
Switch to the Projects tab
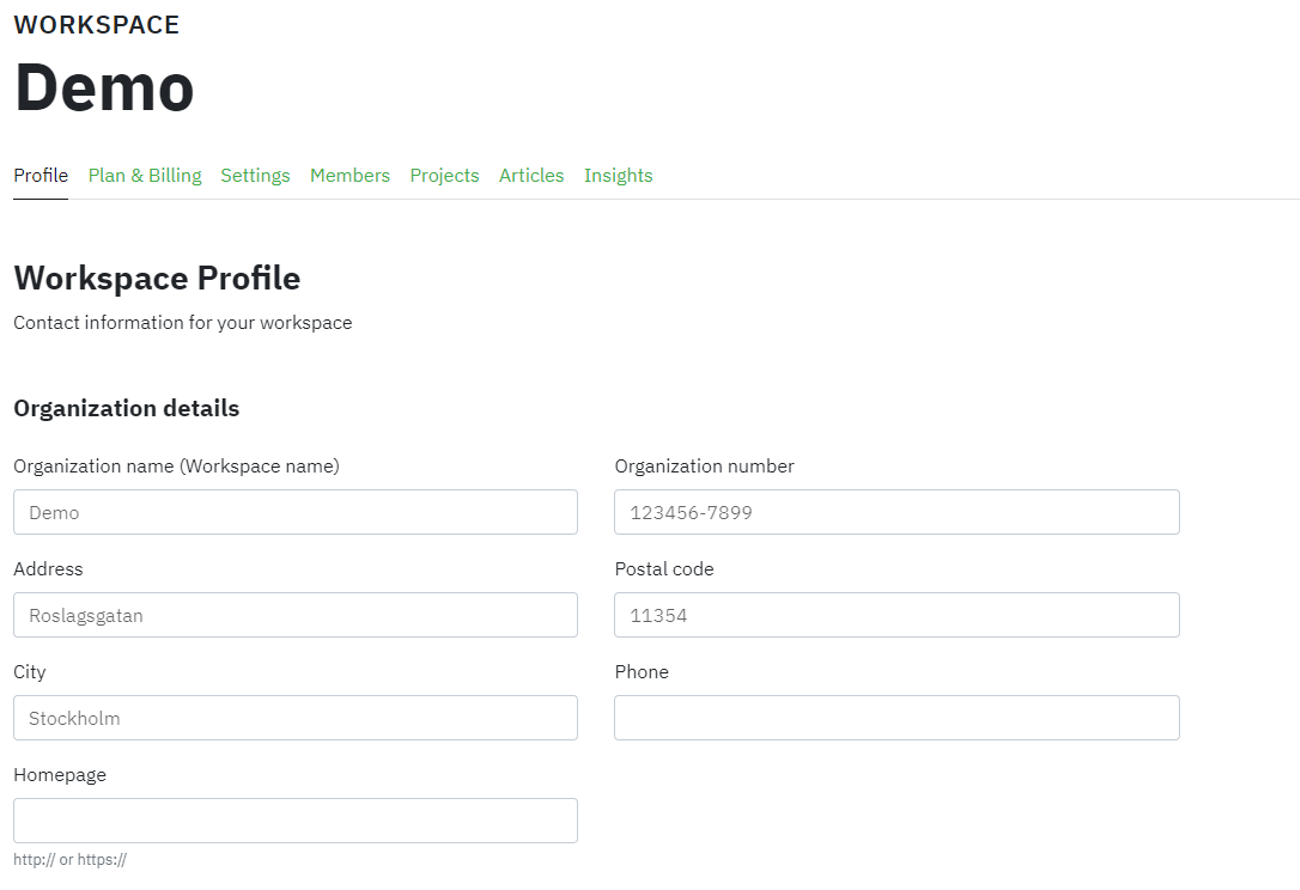tap(444, 176)
